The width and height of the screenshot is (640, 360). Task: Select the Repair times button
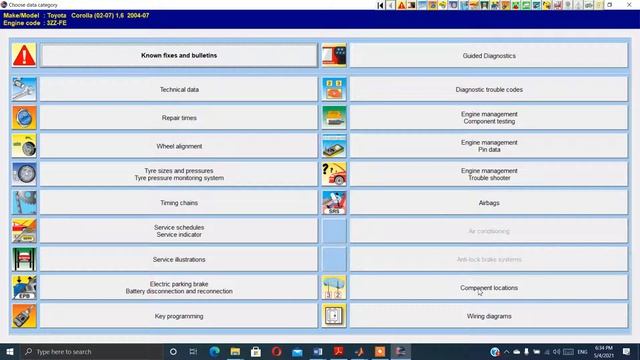(179, 118)
